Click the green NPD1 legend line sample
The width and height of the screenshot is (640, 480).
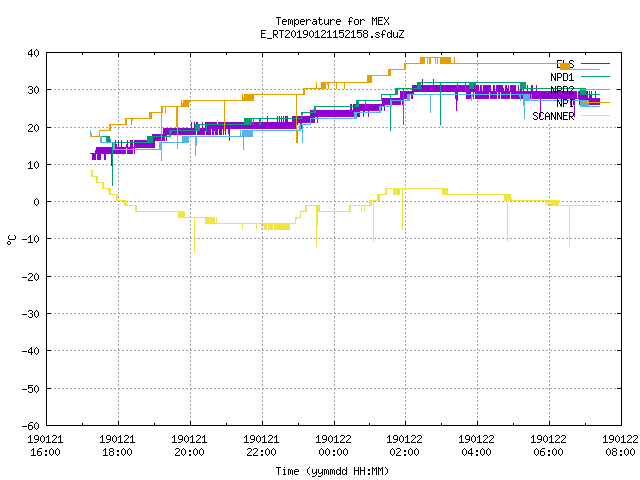pyautogui.click(x=596, y=76)
